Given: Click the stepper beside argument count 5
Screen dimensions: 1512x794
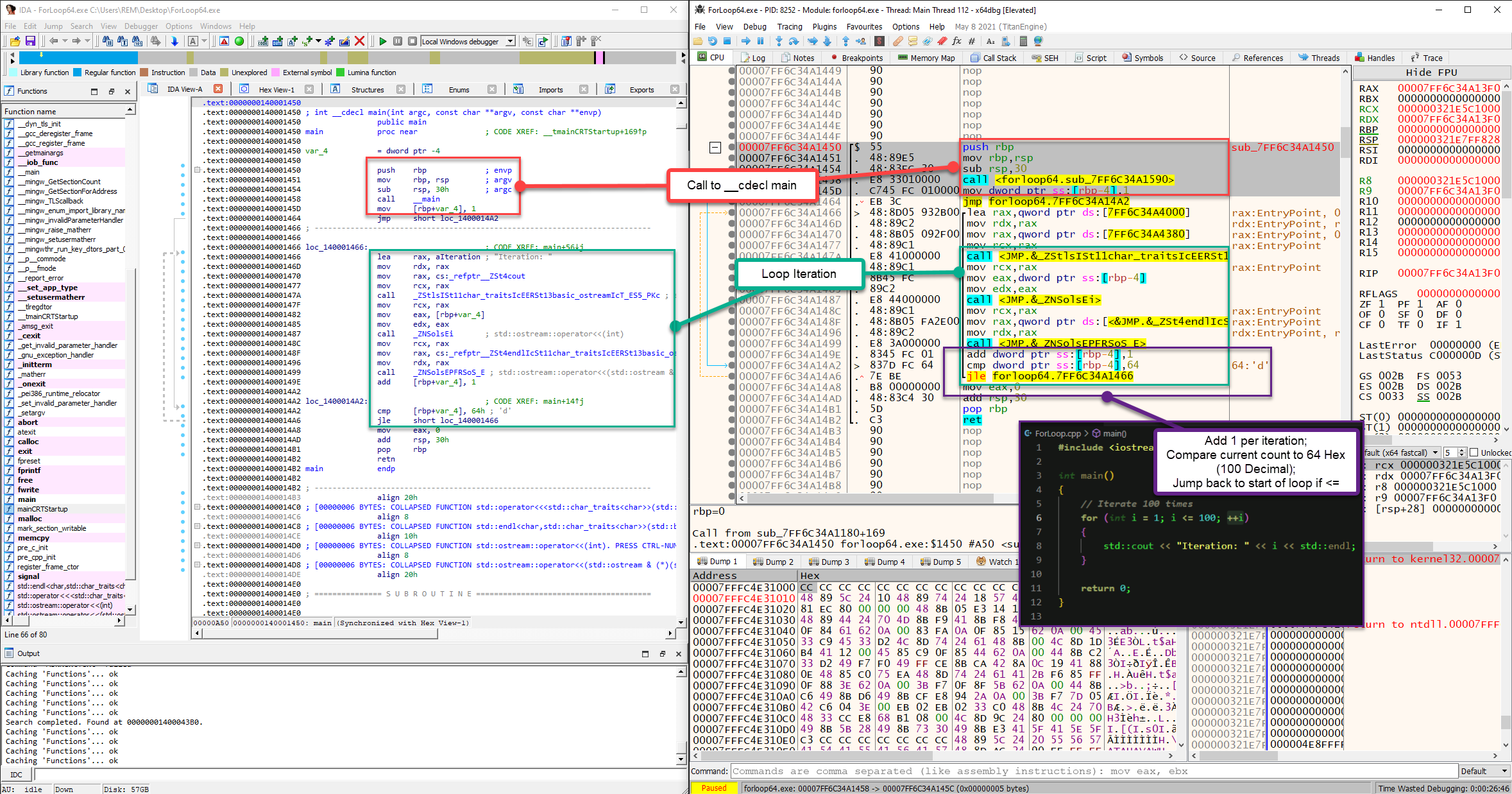Looking at the screenshot, I should click(1461, 453).
